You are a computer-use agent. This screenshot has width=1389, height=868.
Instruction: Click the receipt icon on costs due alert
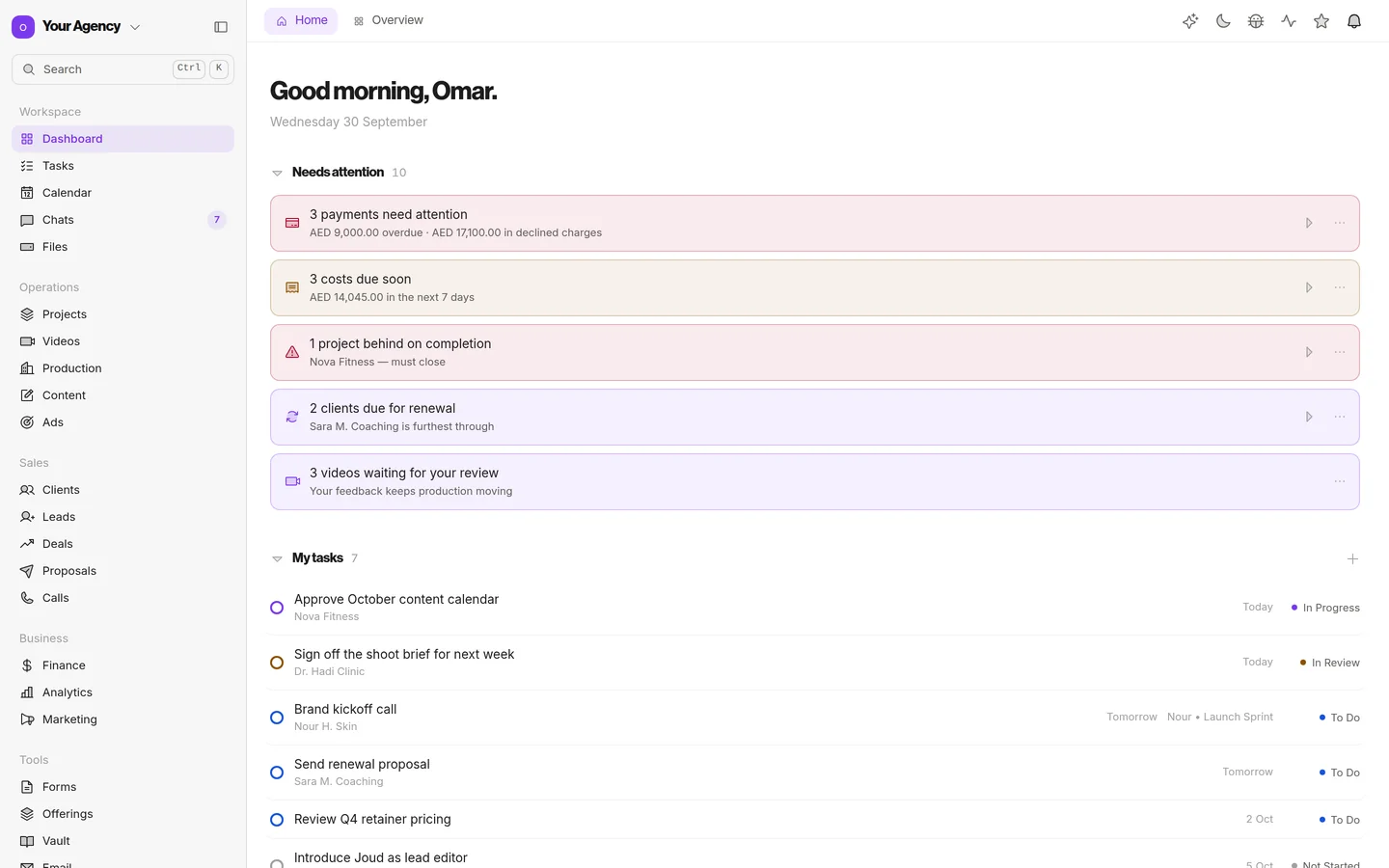292,288
